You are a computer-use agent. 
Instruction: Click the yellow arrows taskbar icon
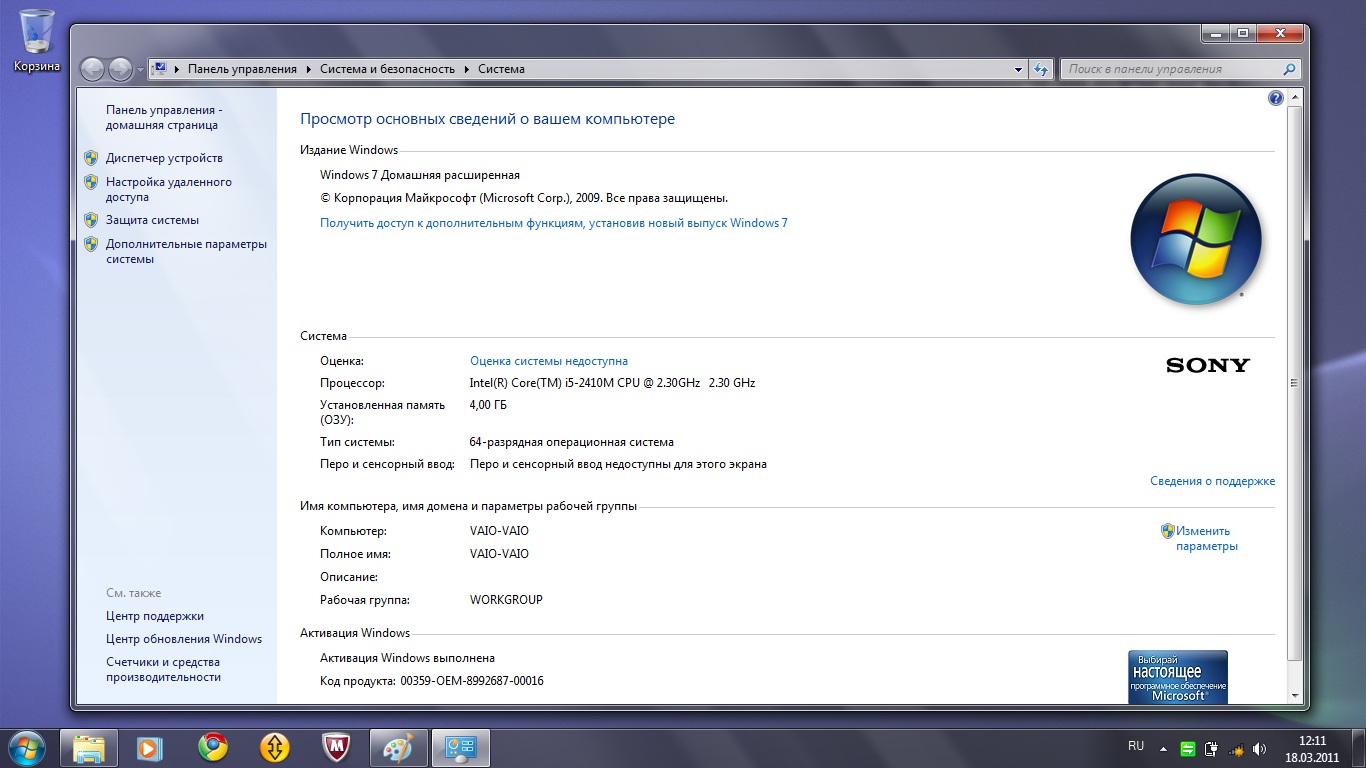pyautogui.click(x=274, y=748)
